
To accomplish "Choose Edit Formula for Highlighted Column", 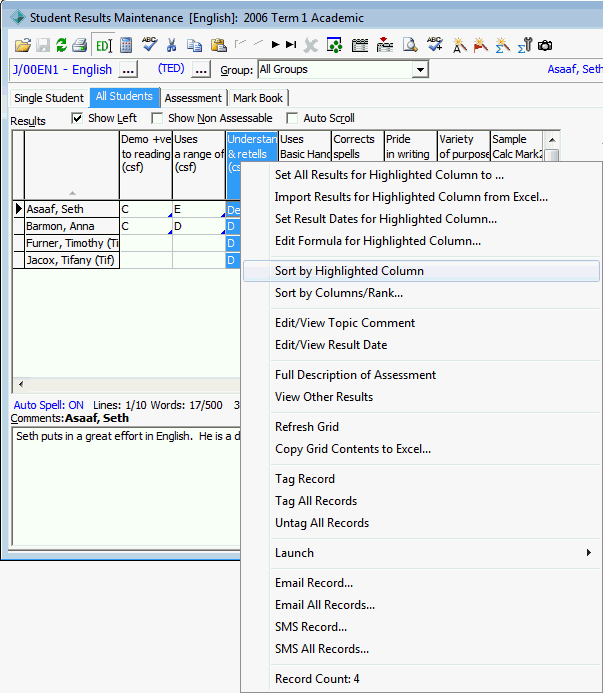I will pyautogui.click(x=422, y=241).
